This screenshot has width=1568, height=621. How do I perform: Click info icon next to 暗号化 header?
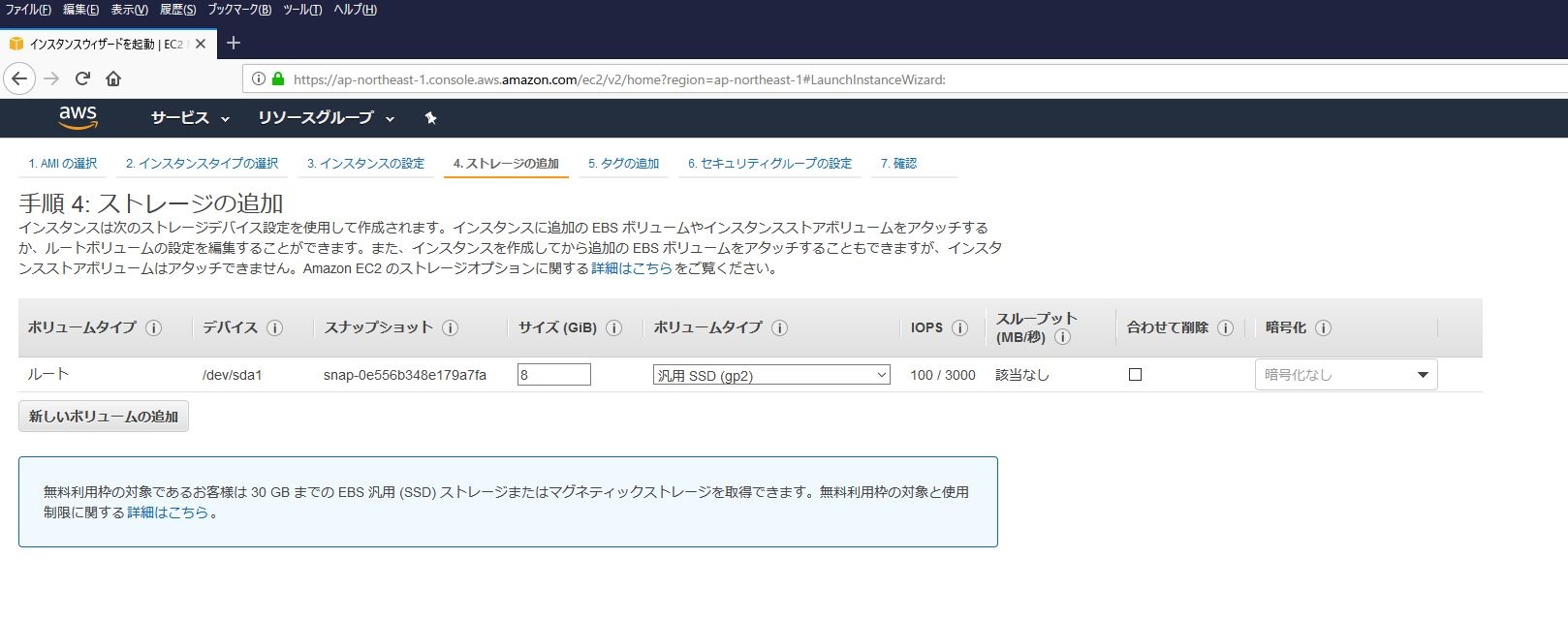point(1323,327)
